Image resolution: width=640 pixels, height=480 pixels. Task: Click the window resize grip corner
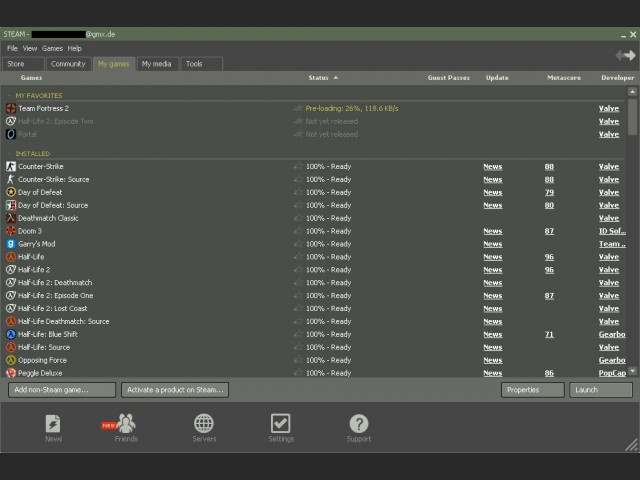tap(631, 445)
